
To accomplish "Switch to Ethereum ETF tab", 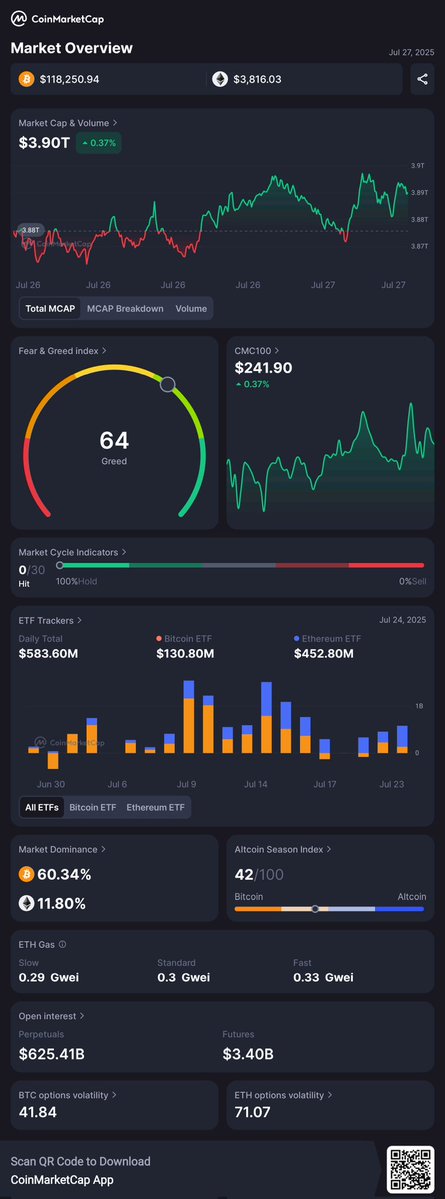I will click(155, 807).
